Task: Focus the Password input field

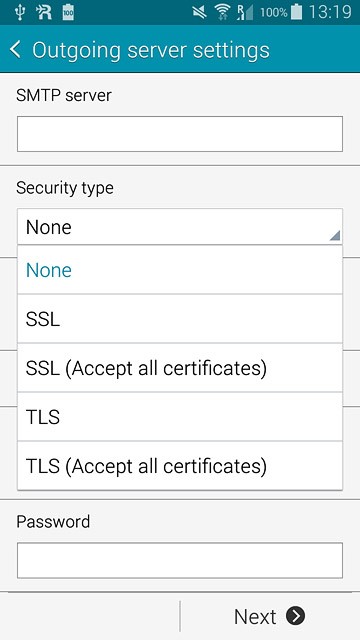Action: coord(180,560)
